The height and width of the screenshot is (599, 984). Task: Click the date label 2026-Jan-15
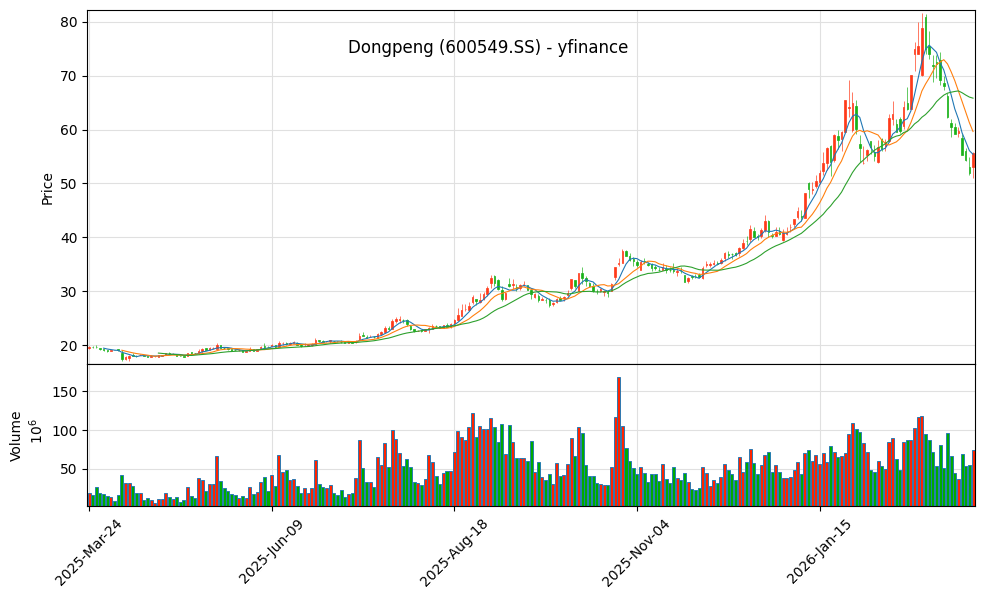(819, 553)
